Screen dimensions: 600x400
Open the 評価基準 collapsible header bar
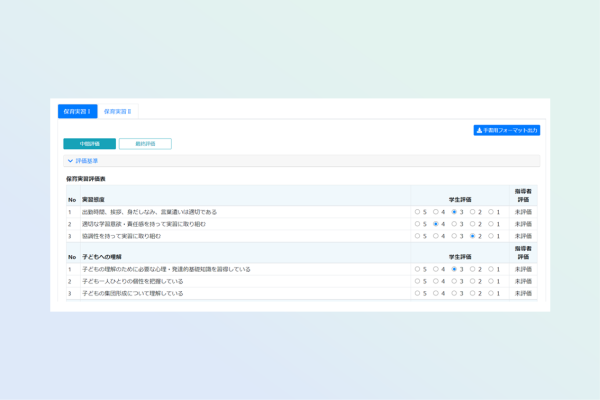point(300,160)
